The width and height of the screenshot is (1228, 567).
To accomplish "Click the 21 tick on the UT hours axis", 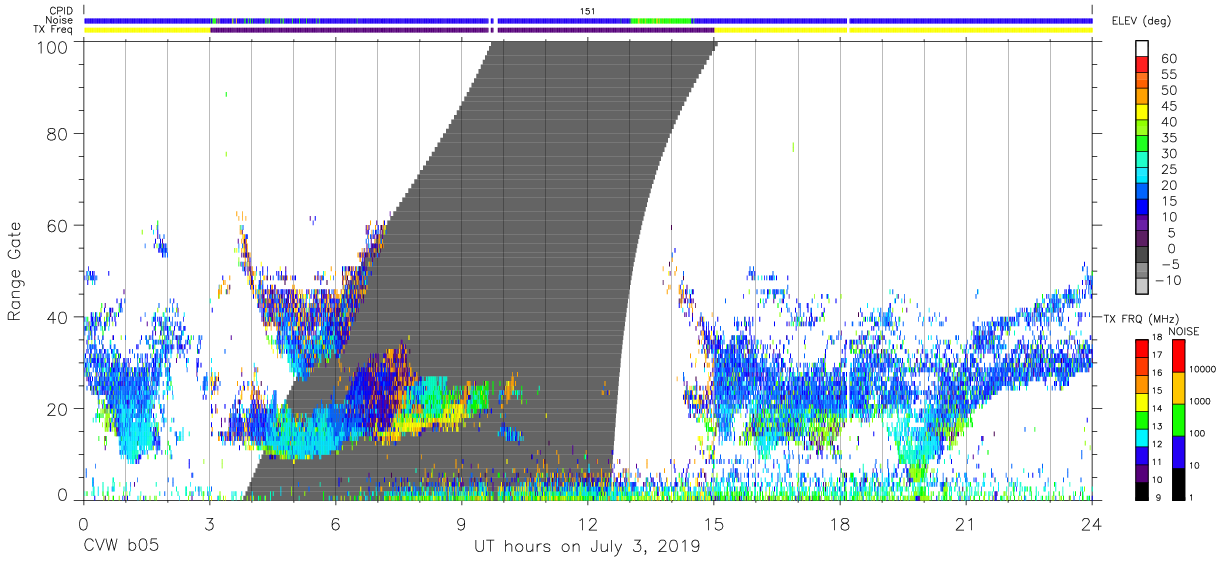I will [965, 523].
